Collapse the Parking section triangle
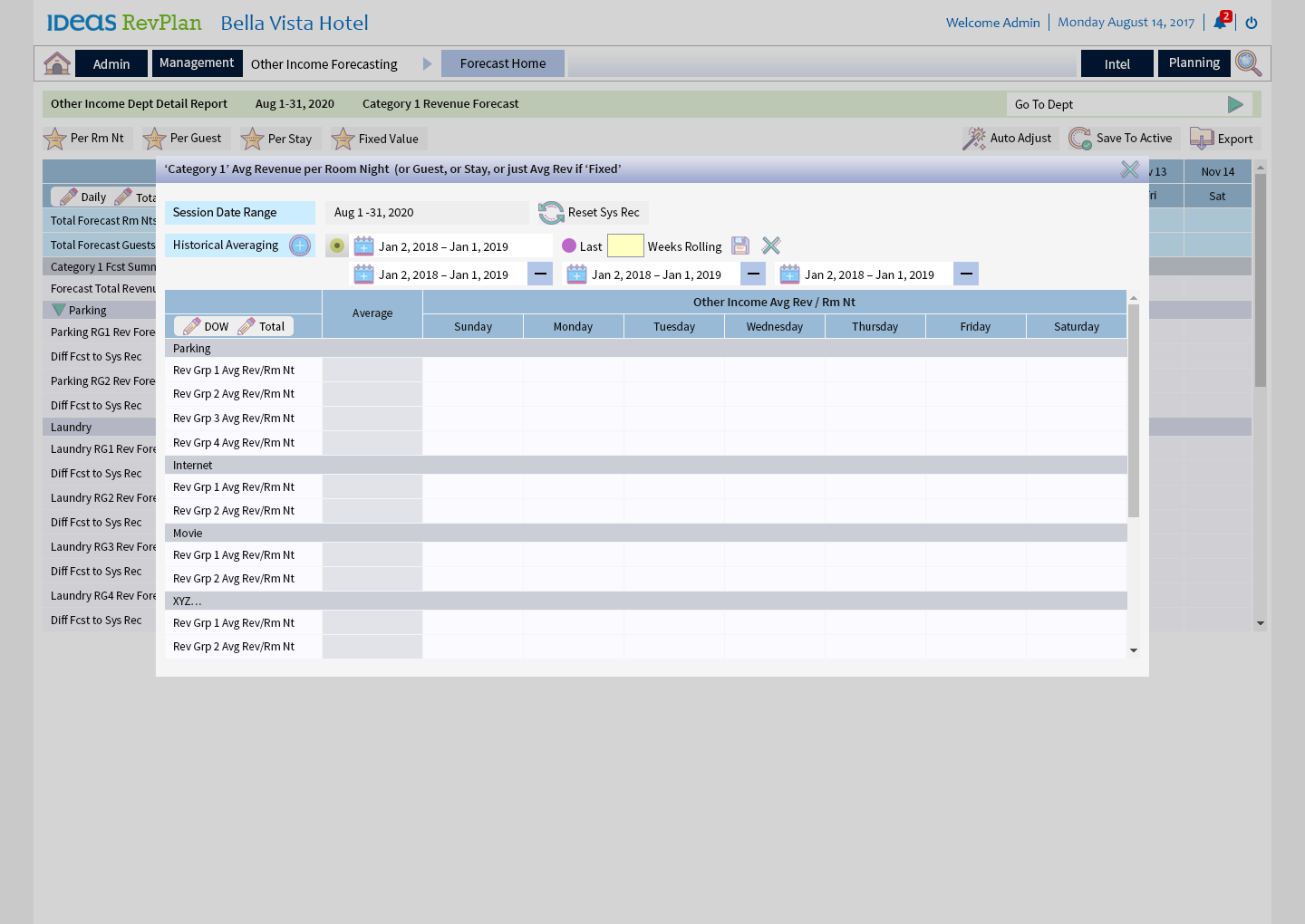The image size is (1305, 924). (x=59, y=310)
